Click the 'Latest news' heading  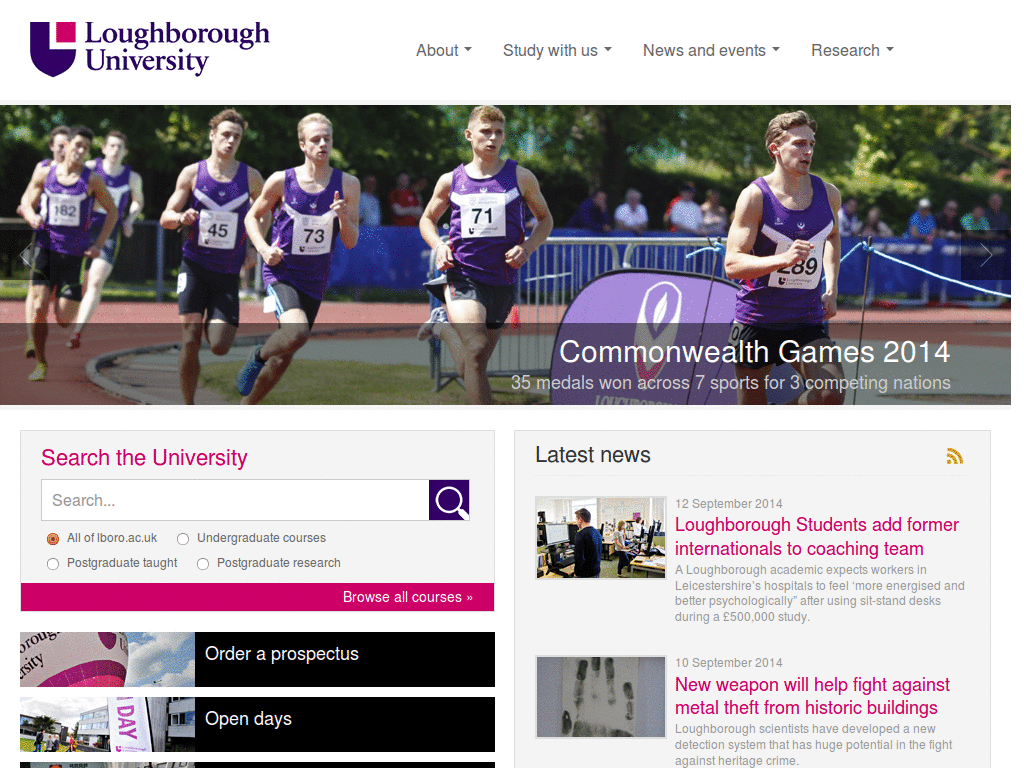pyautogui.click(x=592, y=455)
